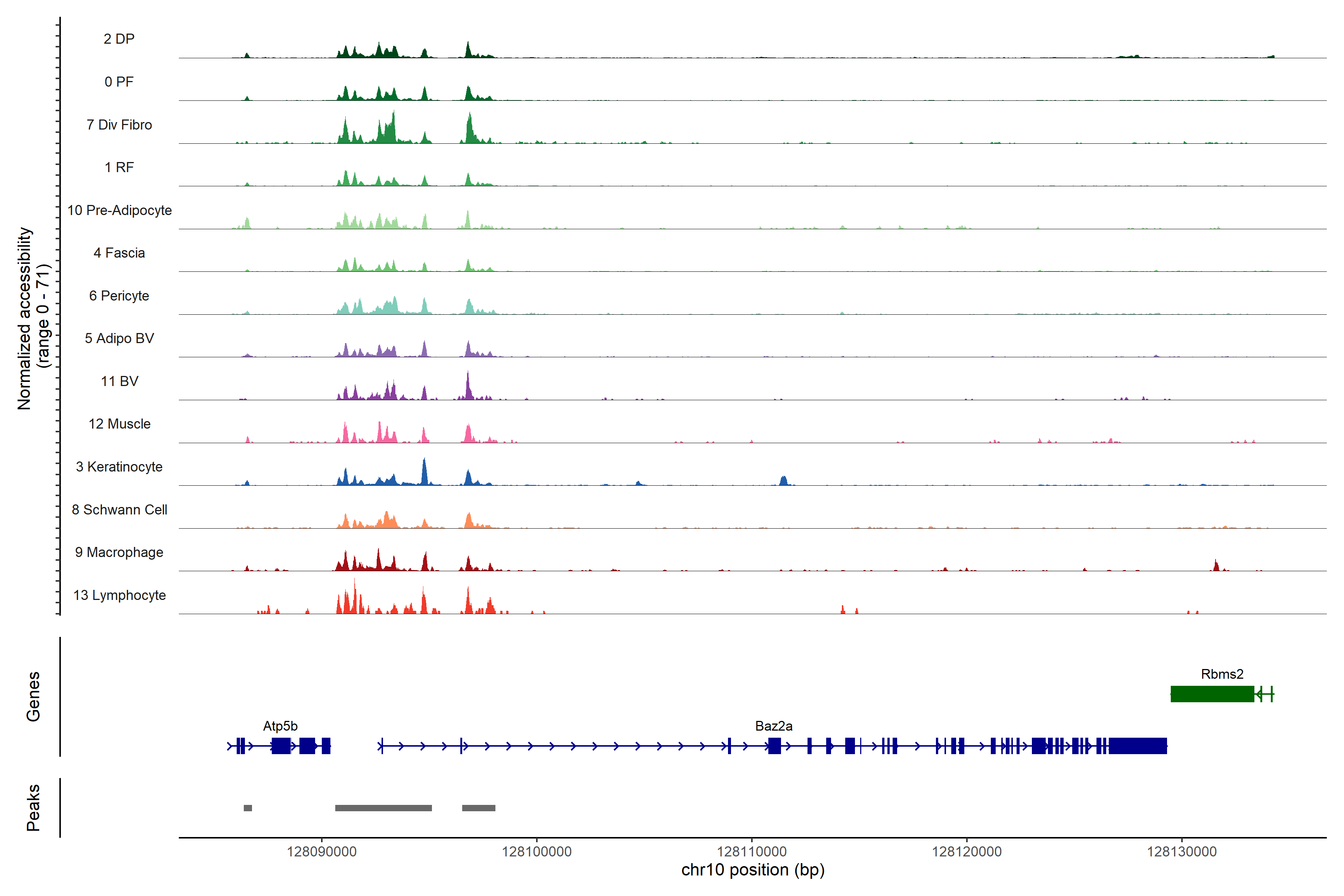Click the third gray peak bar
The image size is (1344, 896).
pyautogui.click(x=478, y=808)
